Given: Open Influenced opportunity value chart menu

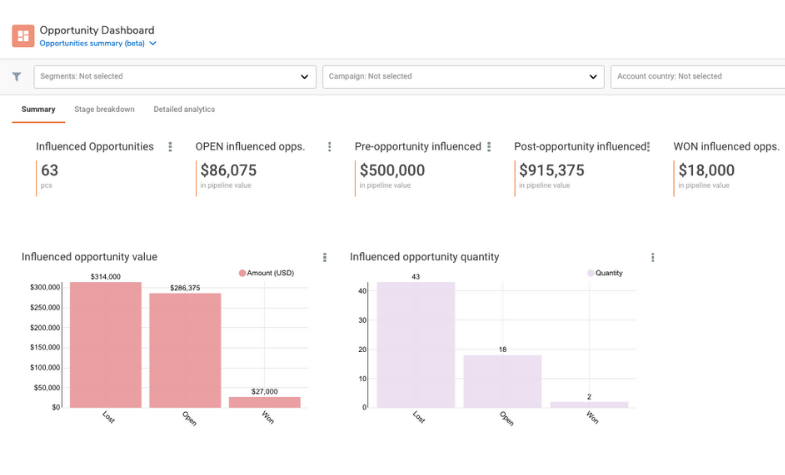Looking at the screenshot, I should pyautogui.click(x=324, y=257).
